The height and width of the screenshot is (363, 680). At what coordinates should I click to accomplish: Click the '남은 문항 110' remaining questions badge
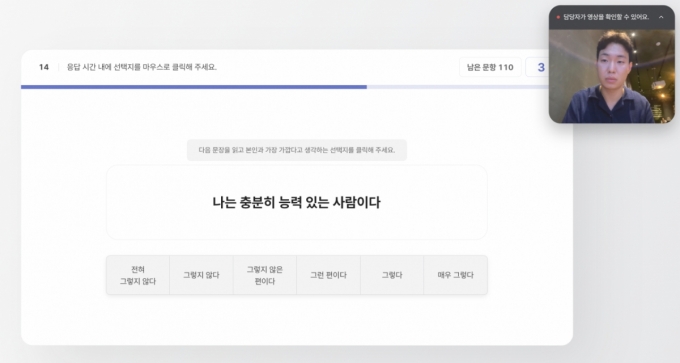pos(490,67)
